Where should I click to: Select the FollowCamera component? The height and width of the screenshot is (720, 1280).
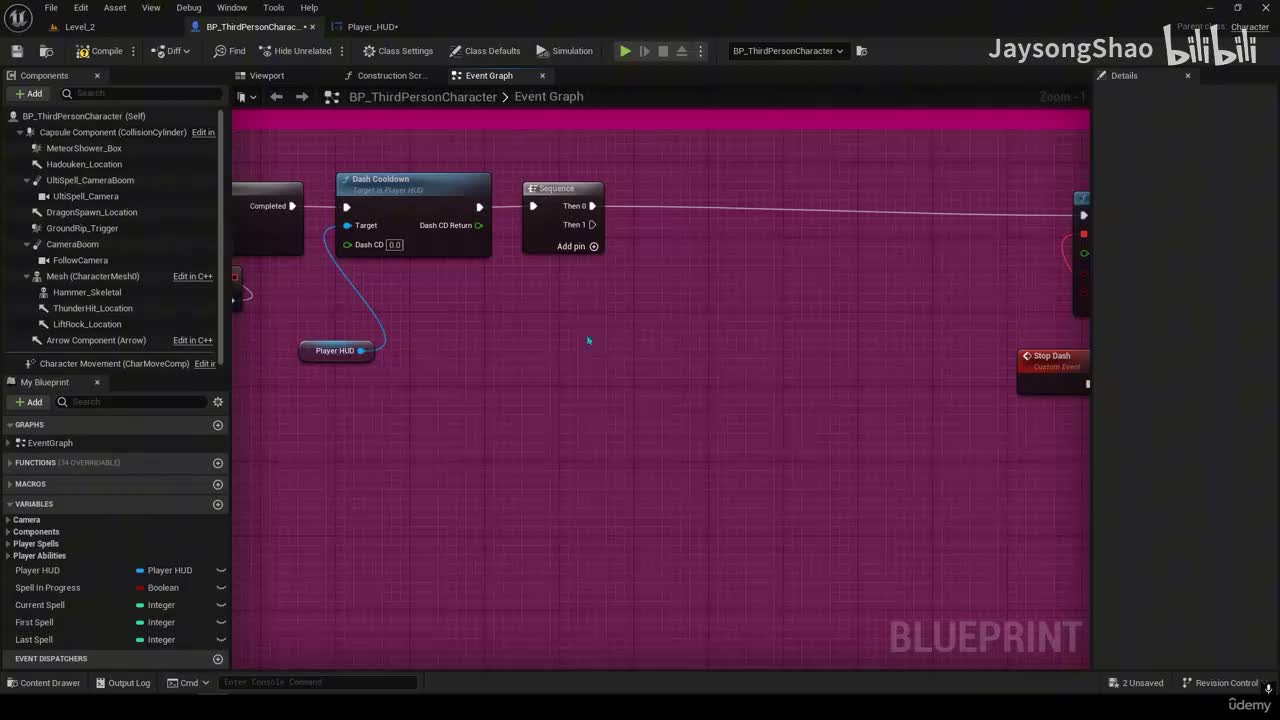click(x=80, y=260)
